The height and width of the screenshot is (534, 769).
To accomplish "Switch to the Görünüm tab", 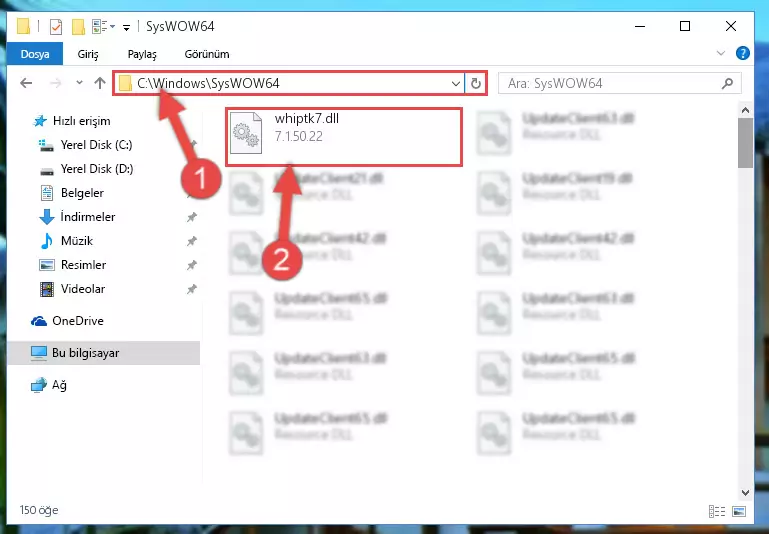I will click(206, 54).
